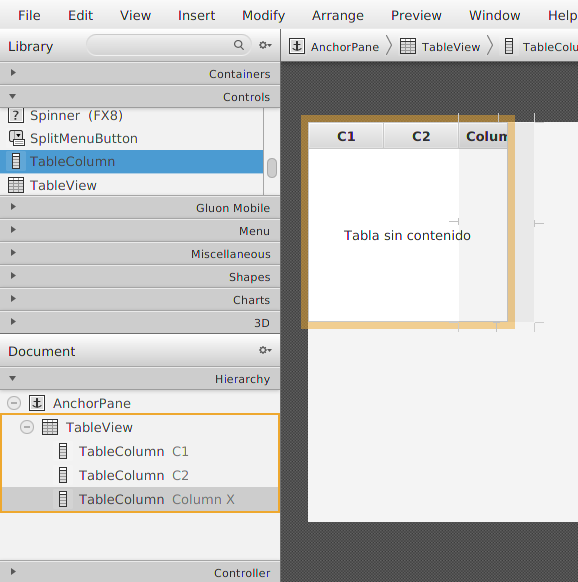This screenshot has height=582, width=578.
Task: Select the SplitMenuButton control icon
Action: tap(17, 138)
